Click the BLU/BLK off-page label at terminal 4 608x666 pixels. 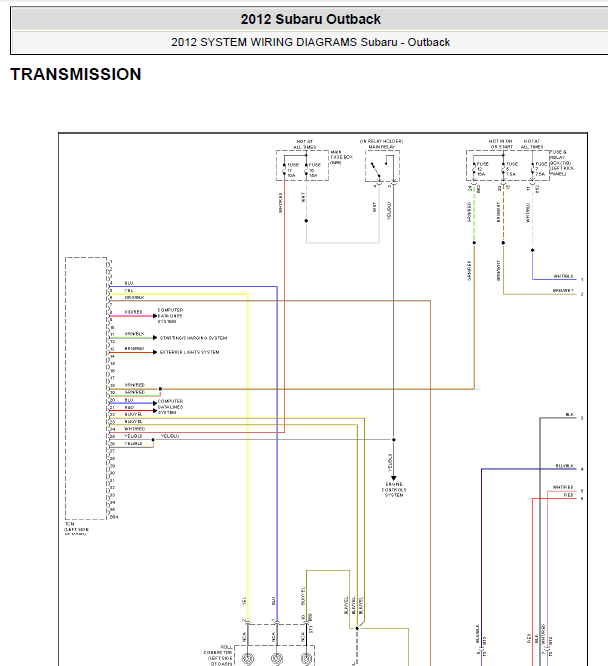pos(565,466)
